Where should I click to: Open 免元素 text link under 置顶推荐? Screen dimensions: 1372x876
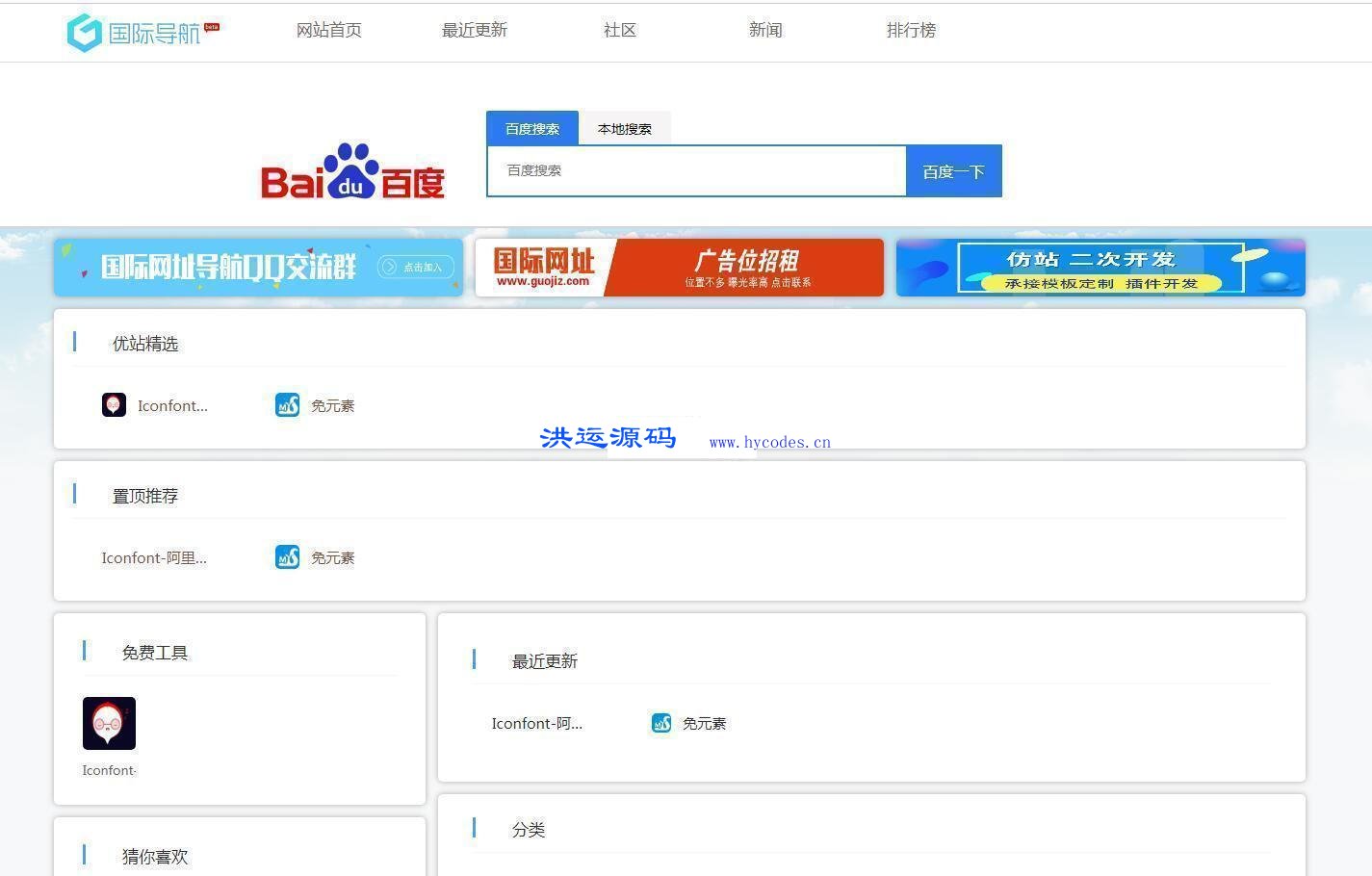[332, 558]
